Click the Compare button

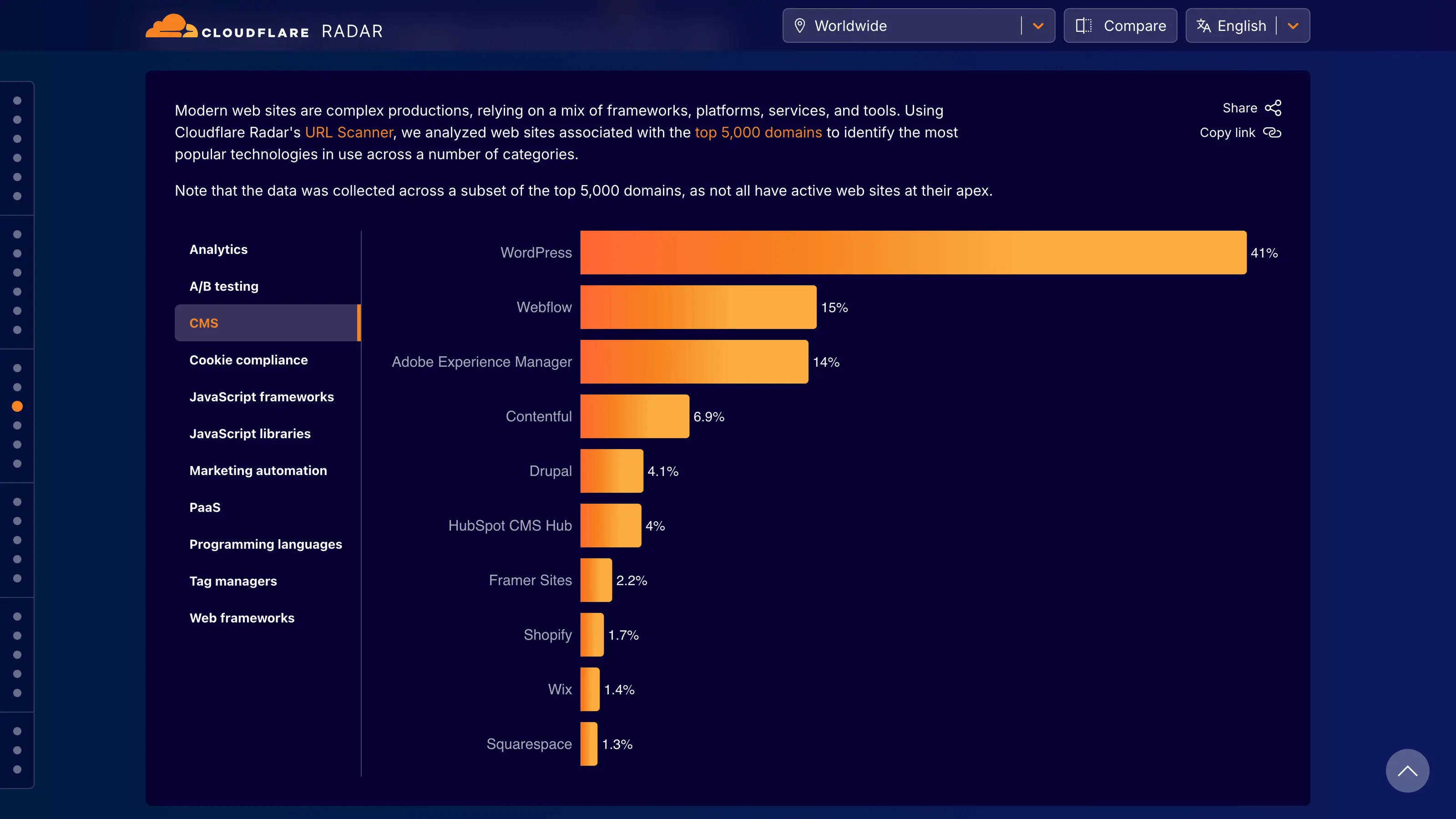coord(1120,25)
